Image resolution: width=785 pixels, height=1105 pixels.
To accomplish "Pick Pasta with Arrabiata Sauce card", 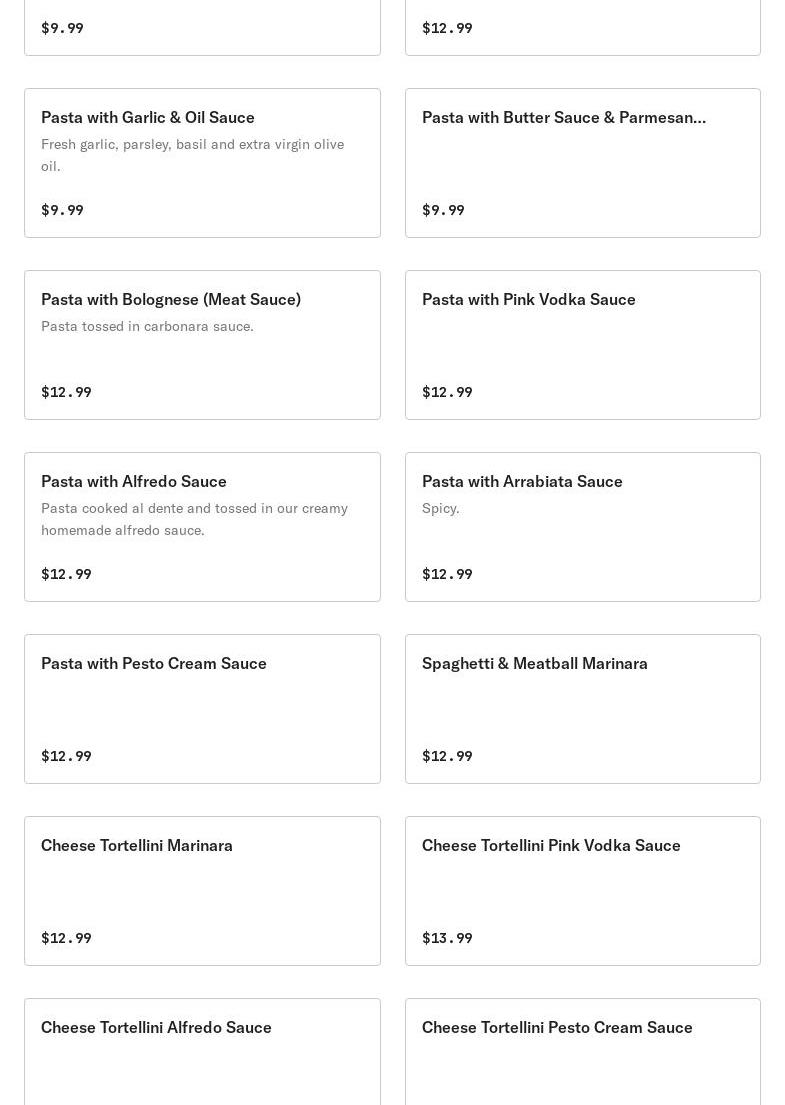I will click(x=583, y=527).
